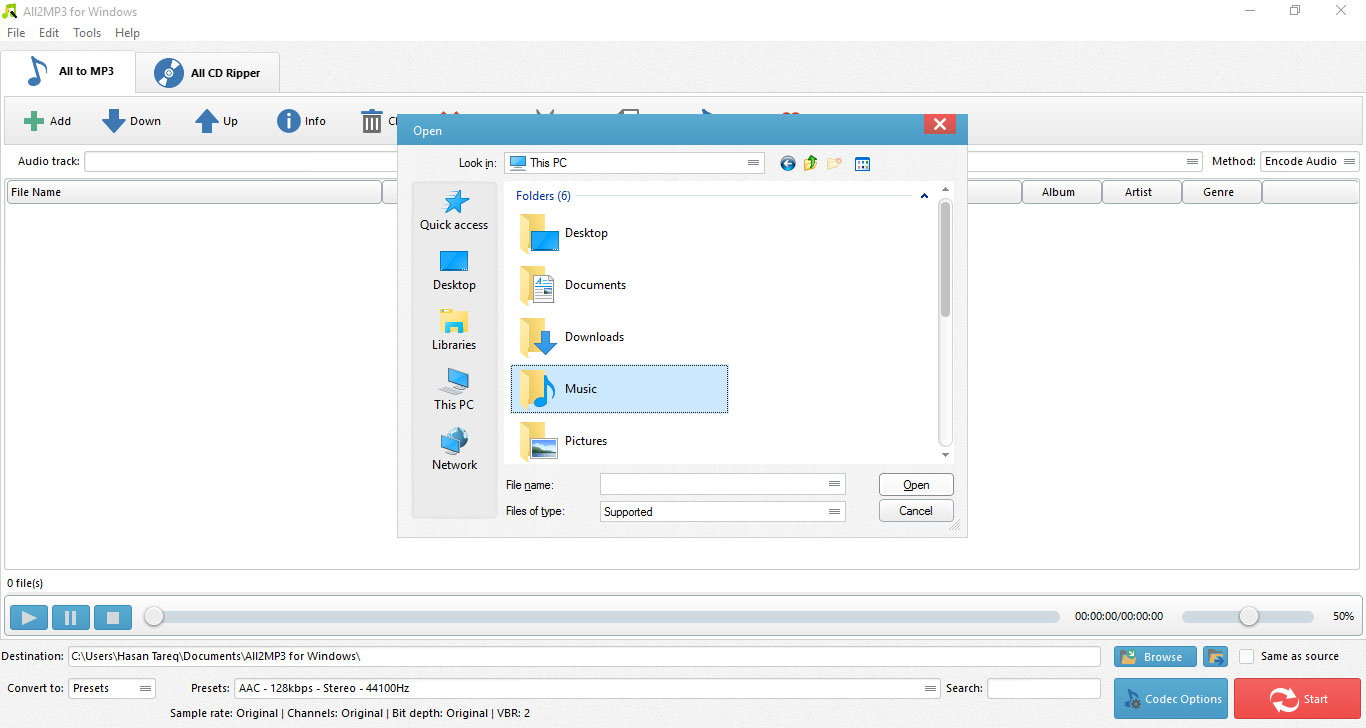Click the play button in the player bar
This screenshot has width=1366, height=728.
(x=29, y=618)
